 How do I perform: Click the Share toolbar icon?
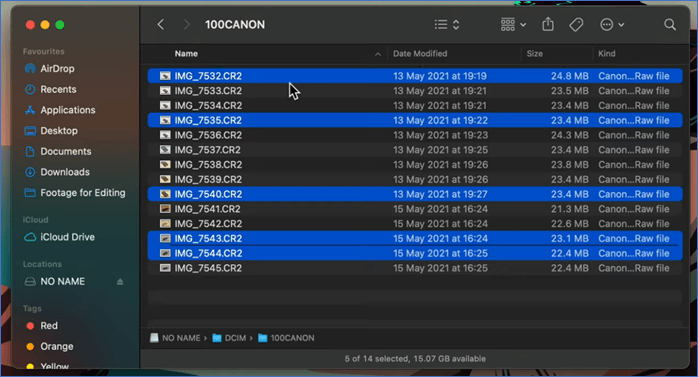548,24
